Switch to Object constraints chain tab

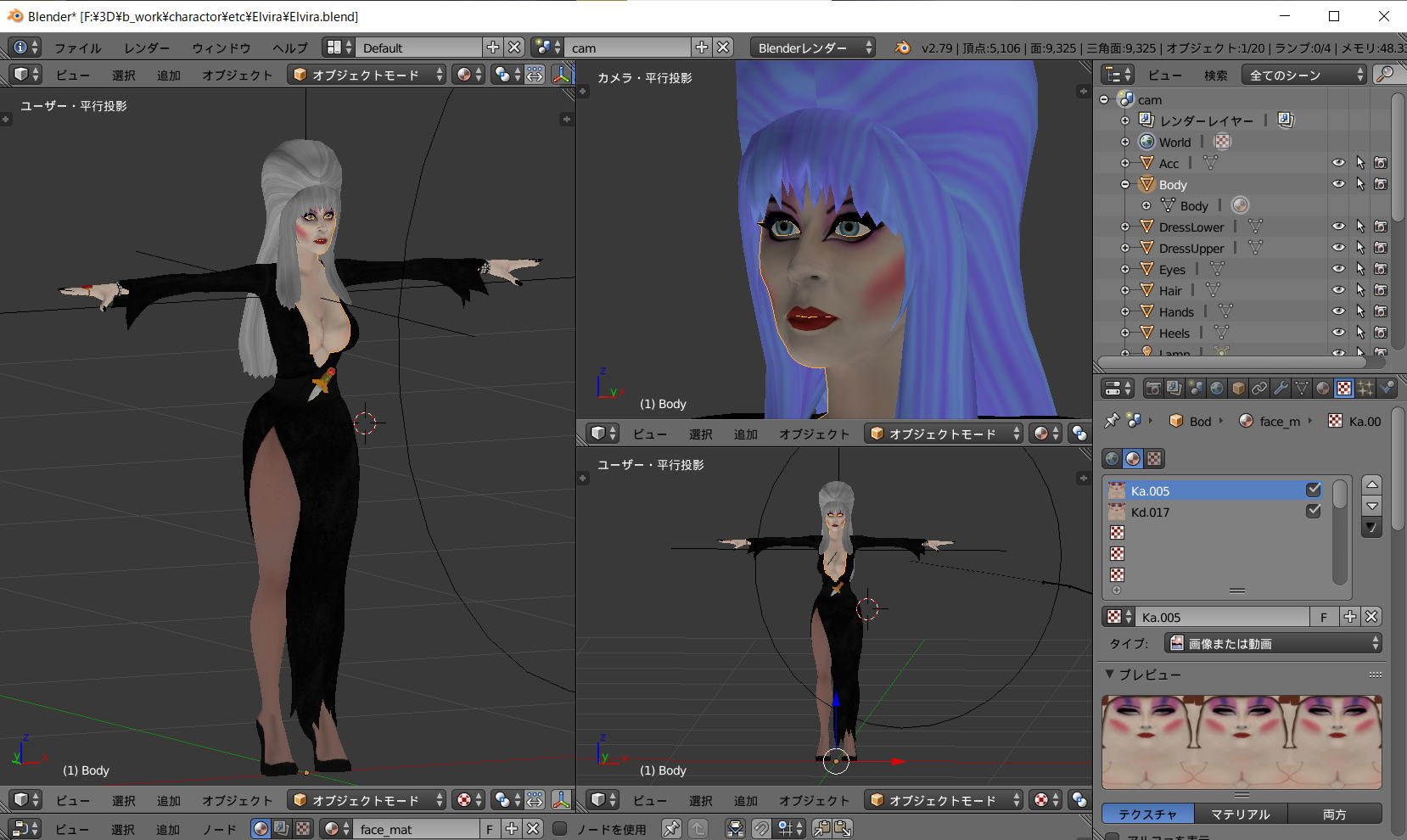pyautogui.click(x=1259, y=389)
